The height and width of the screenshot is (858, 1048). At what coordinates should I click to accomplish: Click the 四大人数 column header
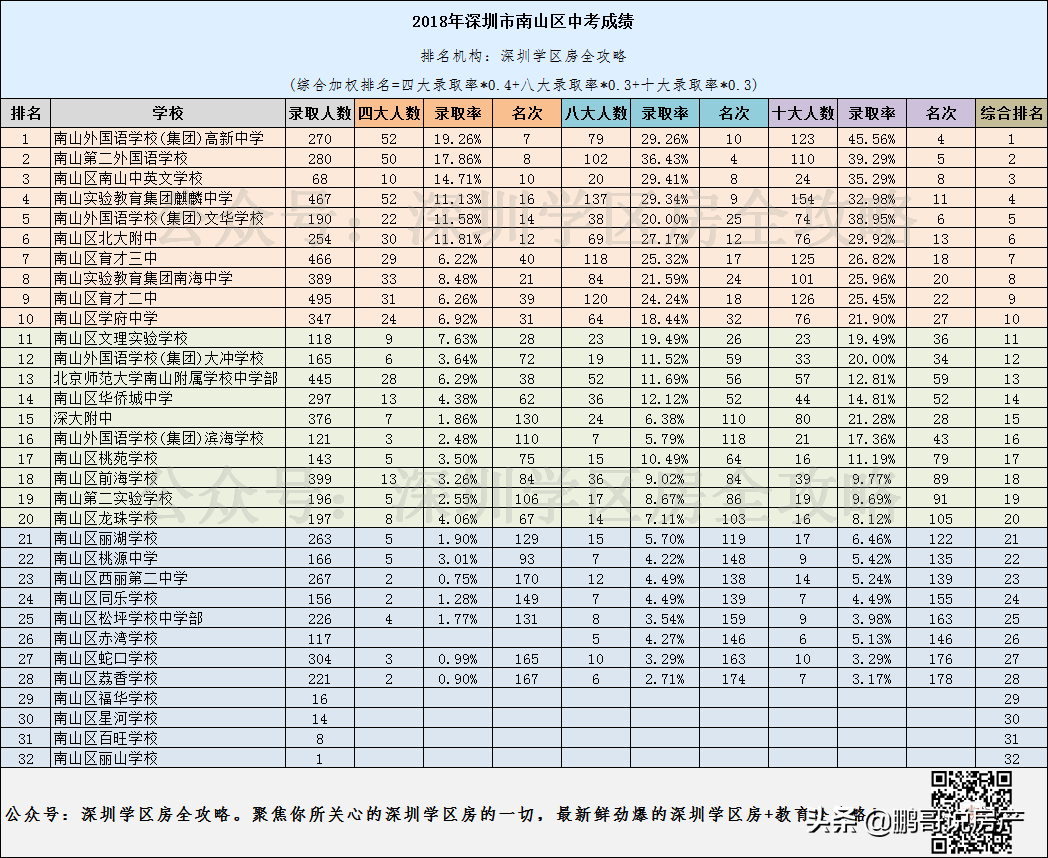click(x=389, y=113)
